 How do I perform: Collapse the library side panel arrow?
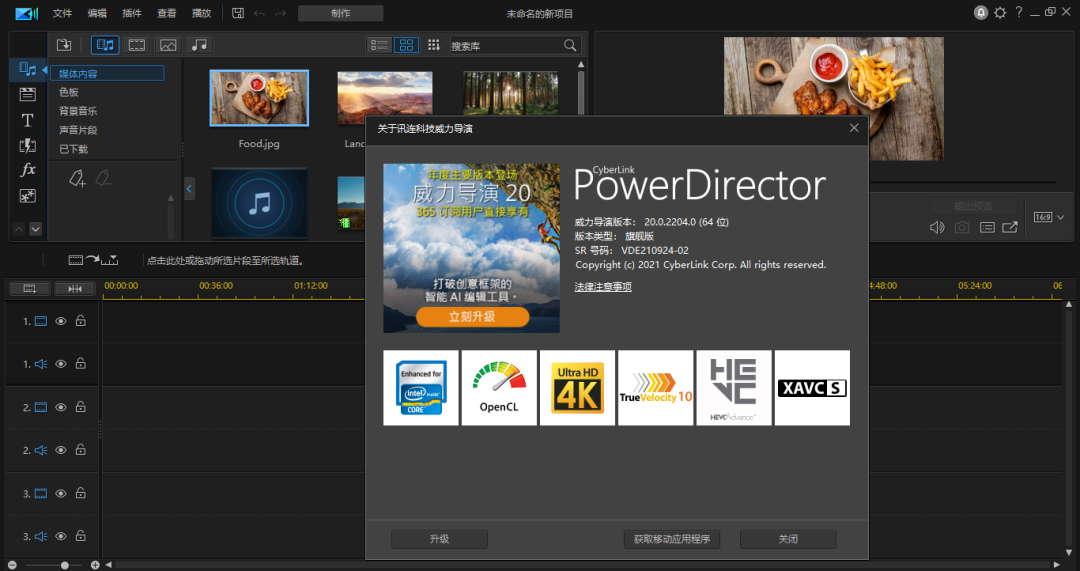pos(189,188)
